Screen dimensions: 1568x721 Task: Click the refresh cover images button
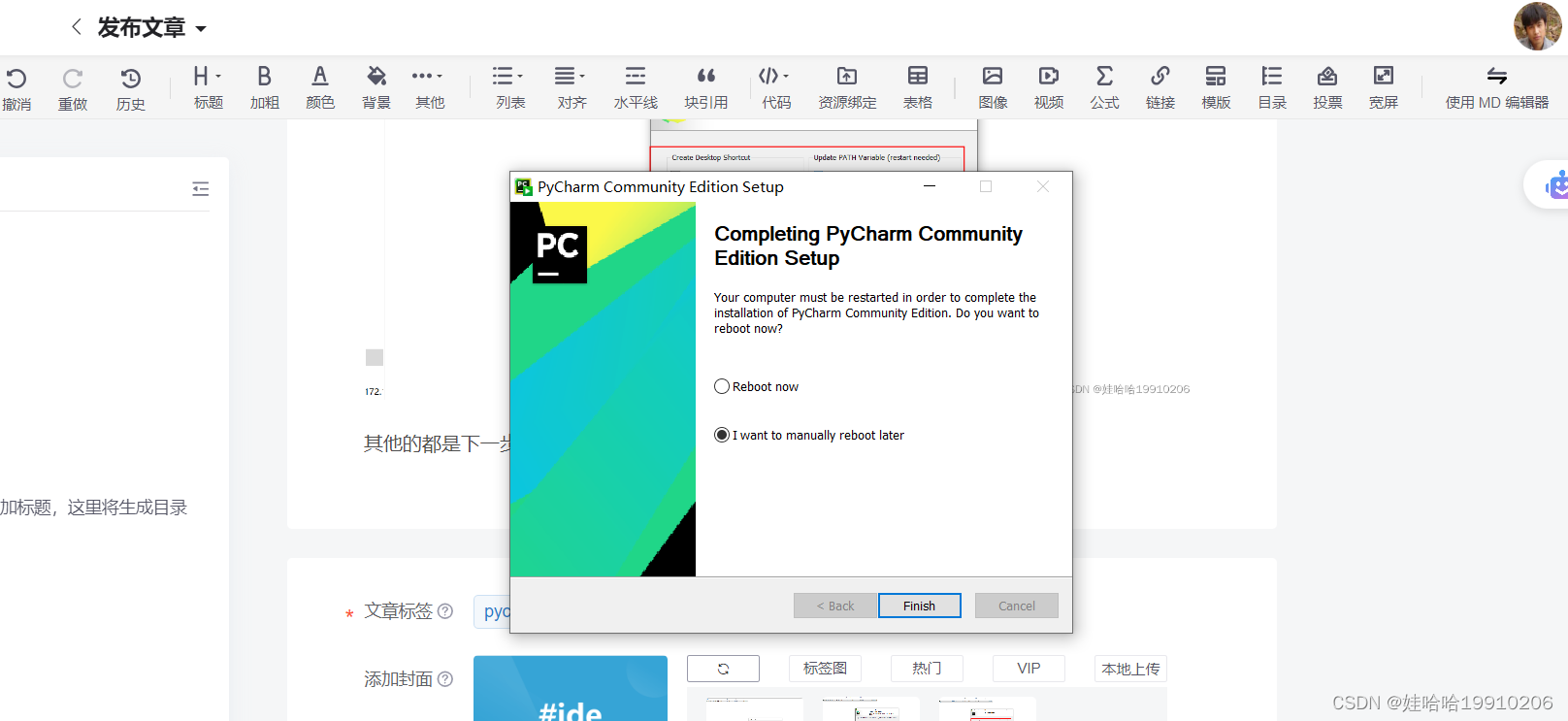(723, 669)
